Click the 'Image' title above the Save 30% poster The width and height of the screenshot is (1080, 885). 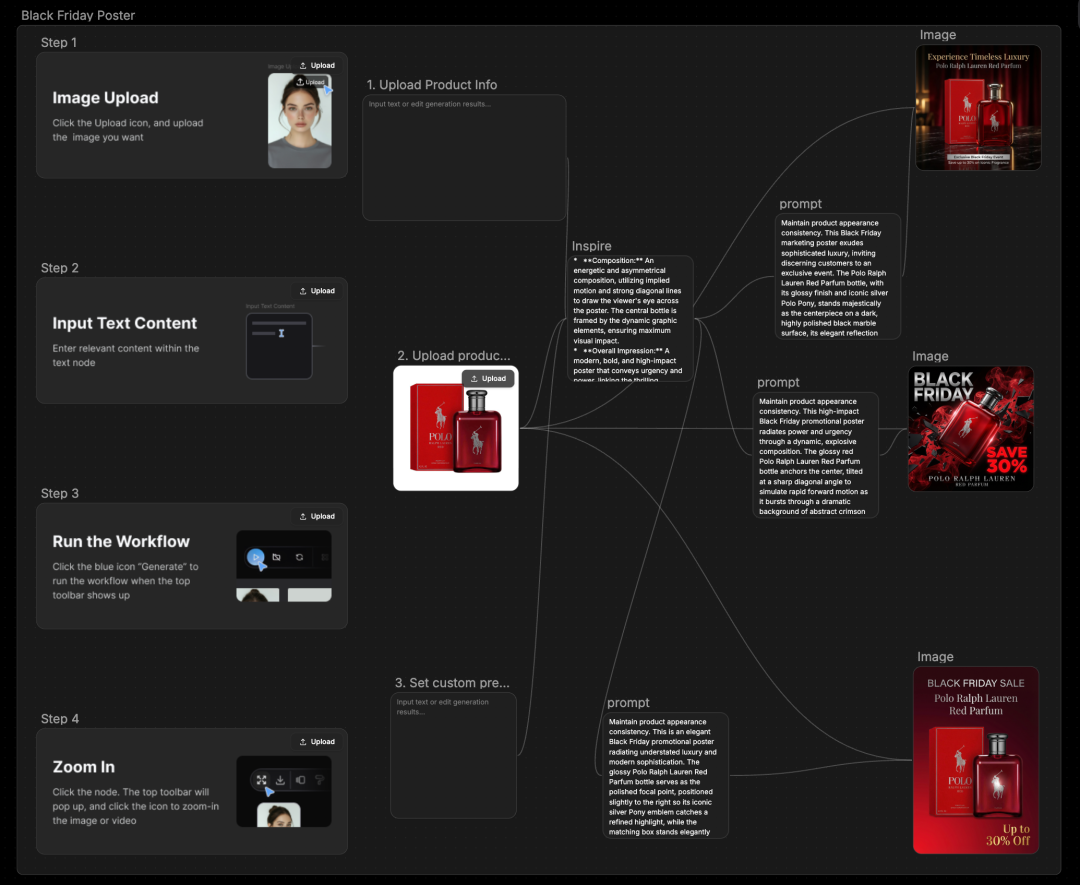(x=930, y=356)
